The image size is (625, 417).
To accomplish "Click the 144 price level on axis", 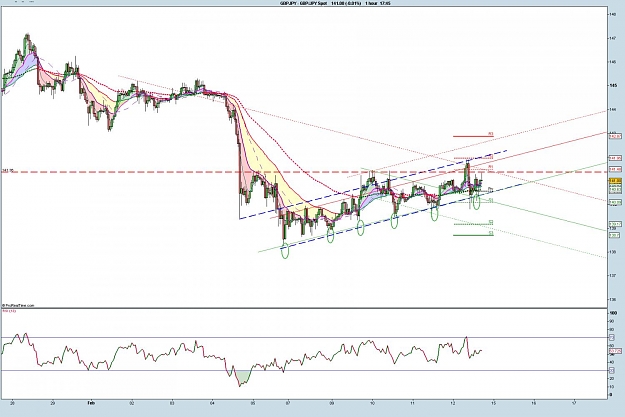I will click(613, 109).
